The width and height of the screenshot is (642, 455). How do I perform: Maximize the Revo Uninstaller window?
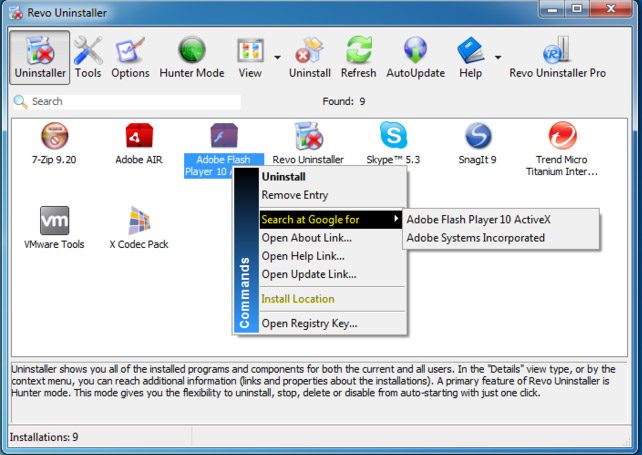point(577,9)
